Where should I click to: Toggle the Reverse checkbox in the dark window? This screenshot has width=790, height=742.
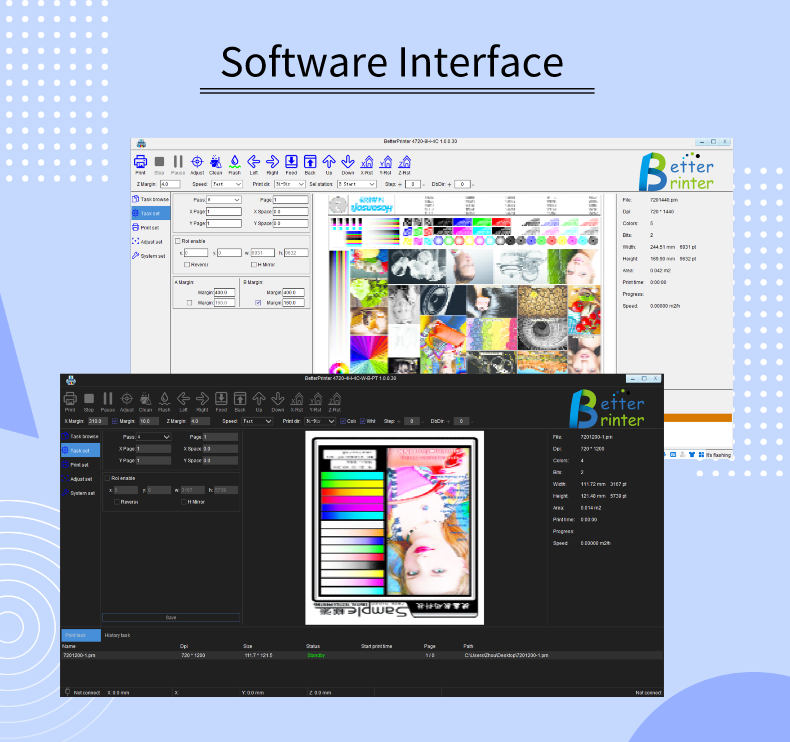click(x=115, y=501)
